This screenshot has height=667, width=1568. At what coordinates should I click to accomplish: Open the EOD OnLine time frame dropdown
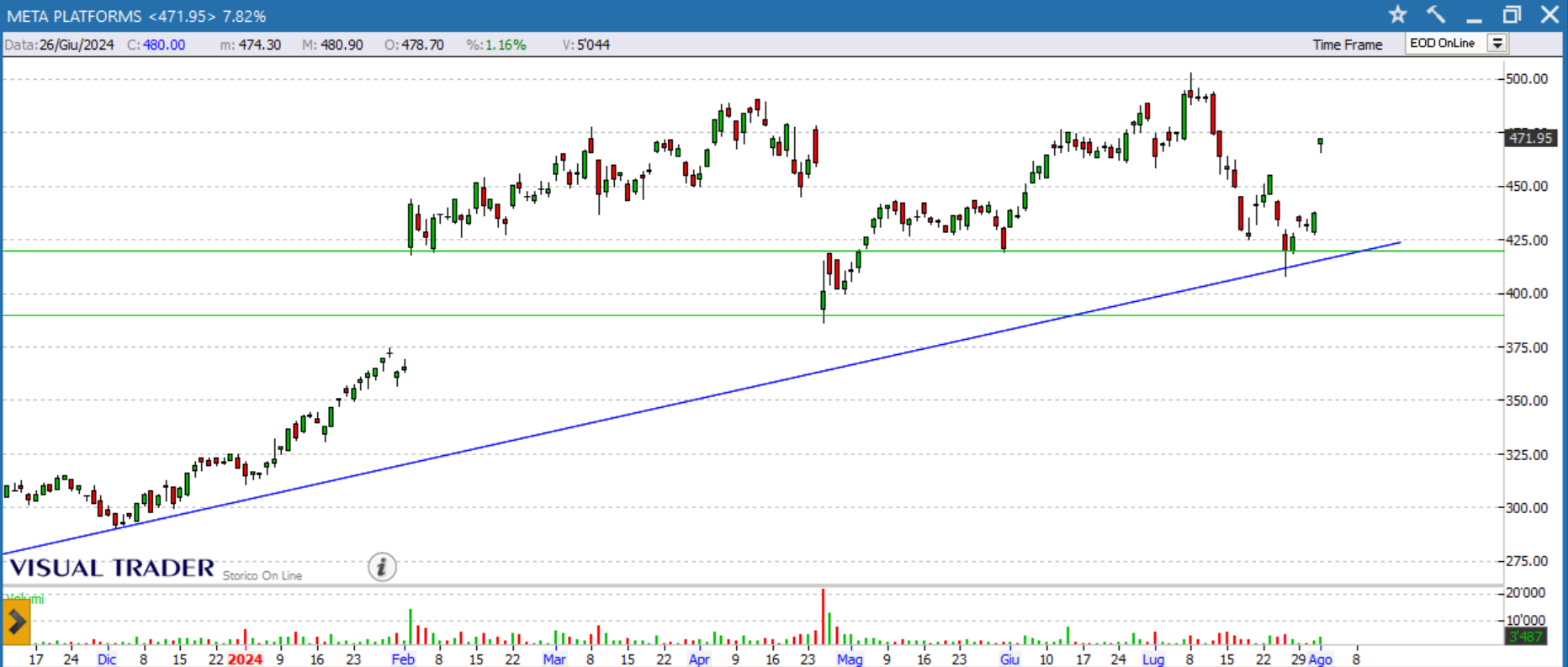click(1497, 44)
